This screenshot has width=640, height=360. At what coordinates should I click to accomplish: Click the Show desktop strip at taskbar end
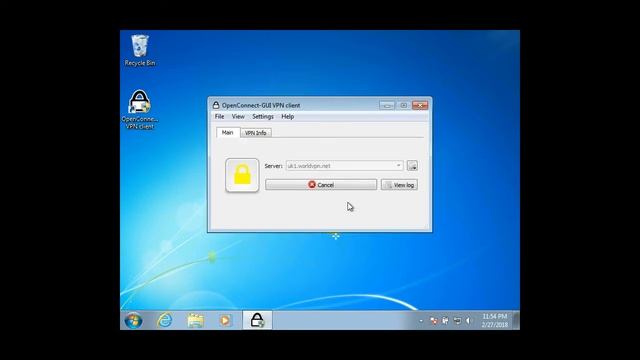click(x=516, y=320)
